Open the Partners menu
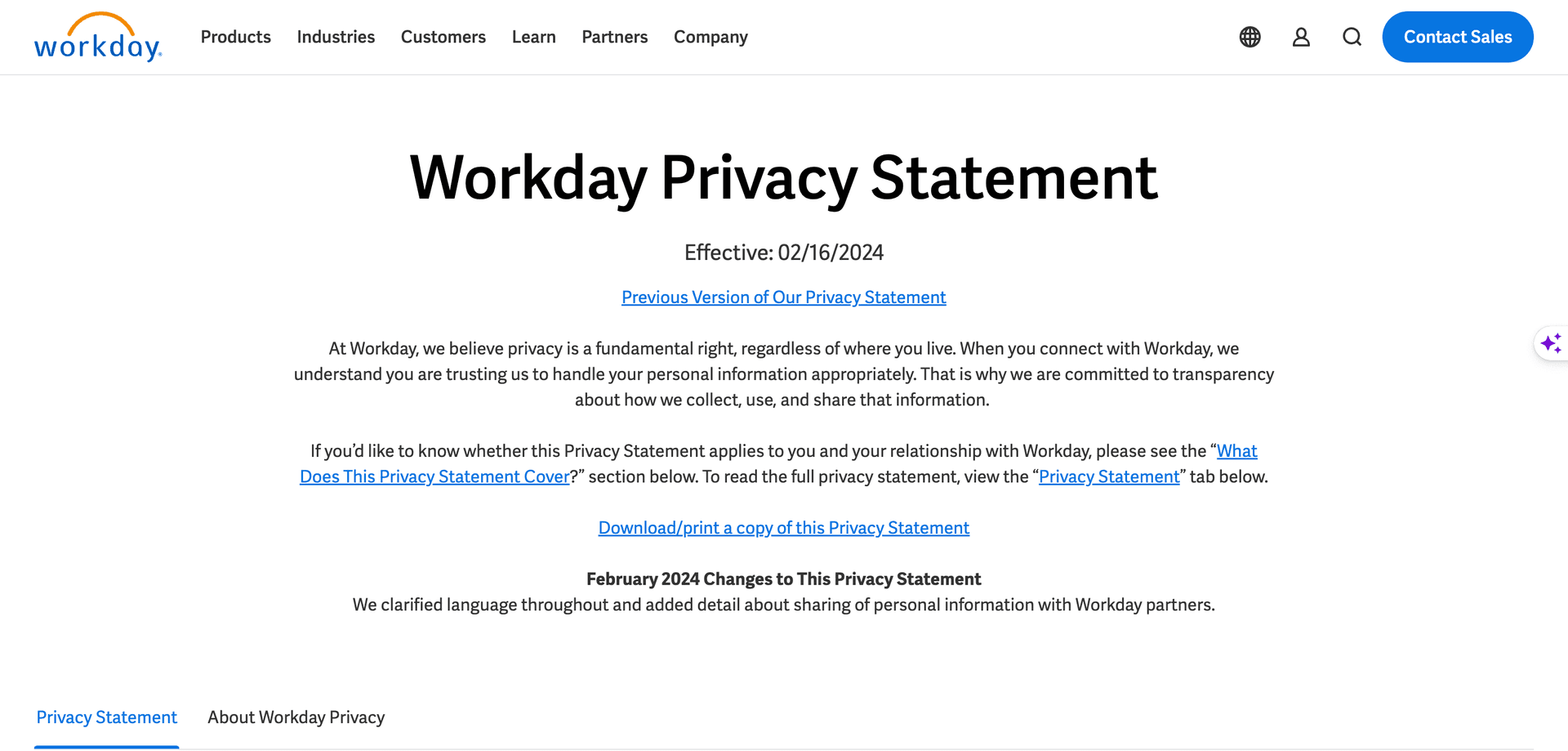The width and height of the screenshot is (1568, 751). coord(614,37)
